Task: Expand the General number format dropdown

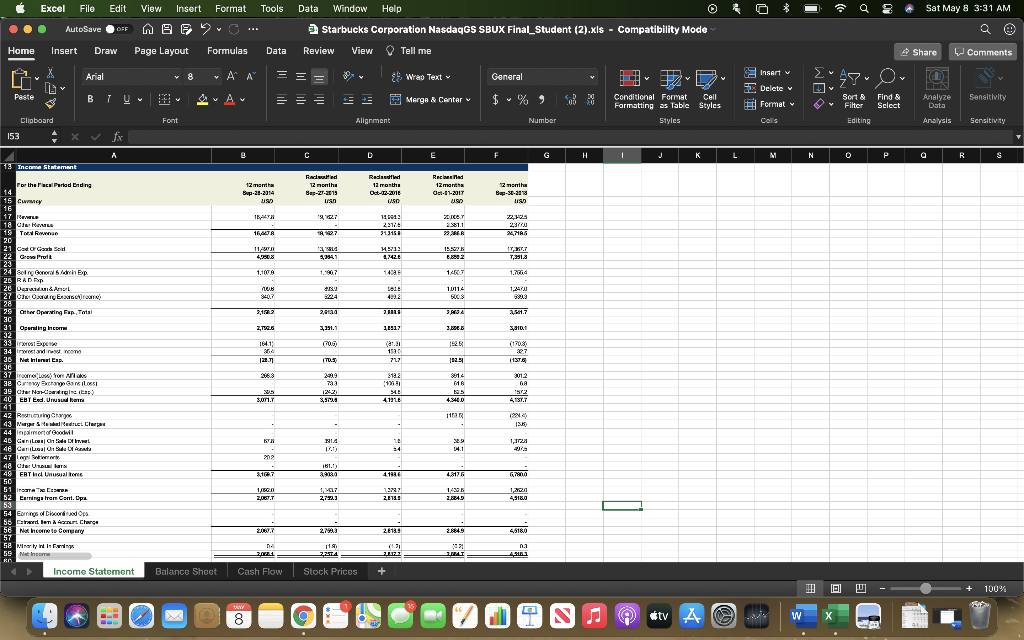Action: coord(592,76)
